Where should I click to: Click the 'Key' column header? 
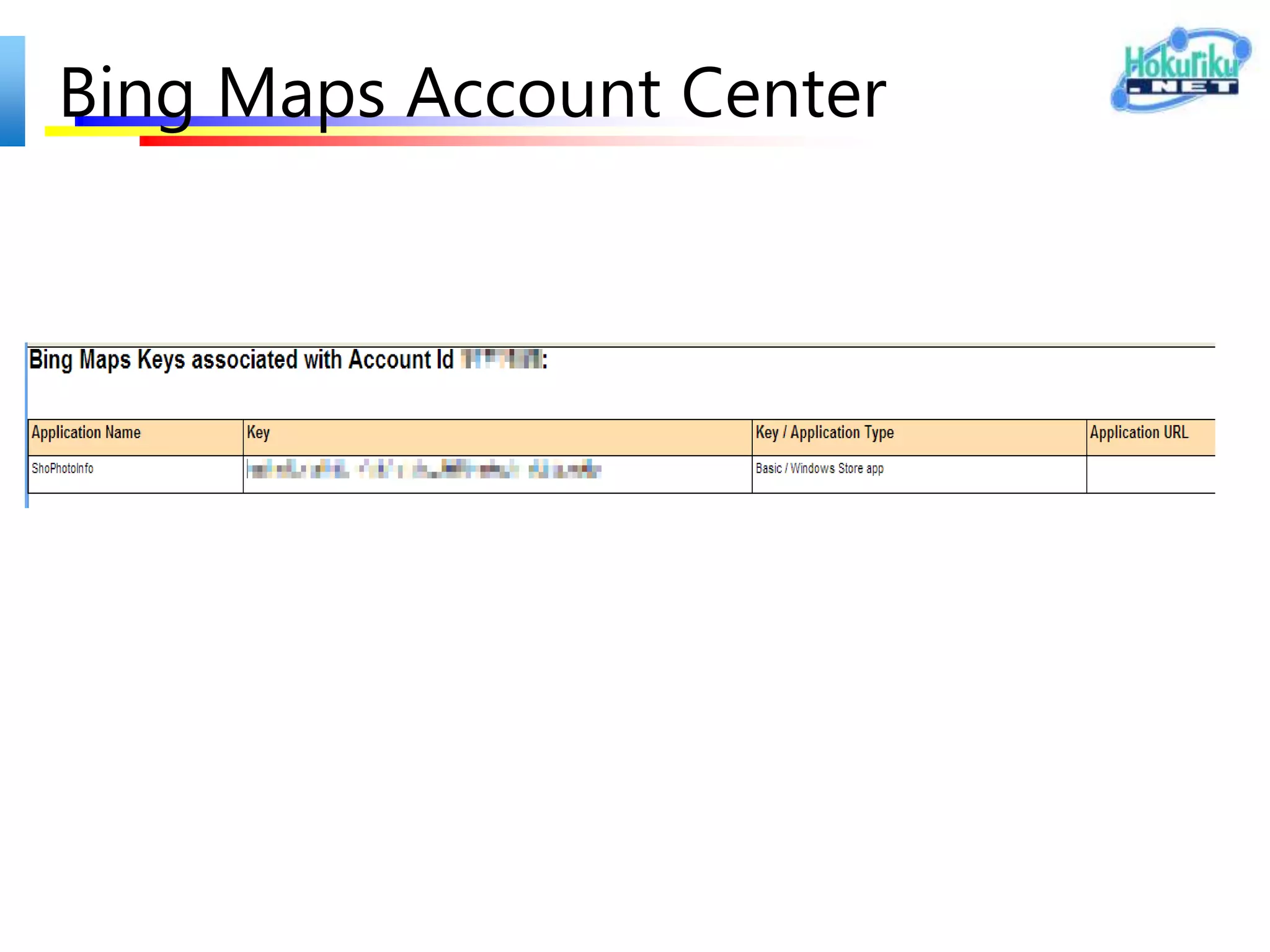tap(497, 438)
